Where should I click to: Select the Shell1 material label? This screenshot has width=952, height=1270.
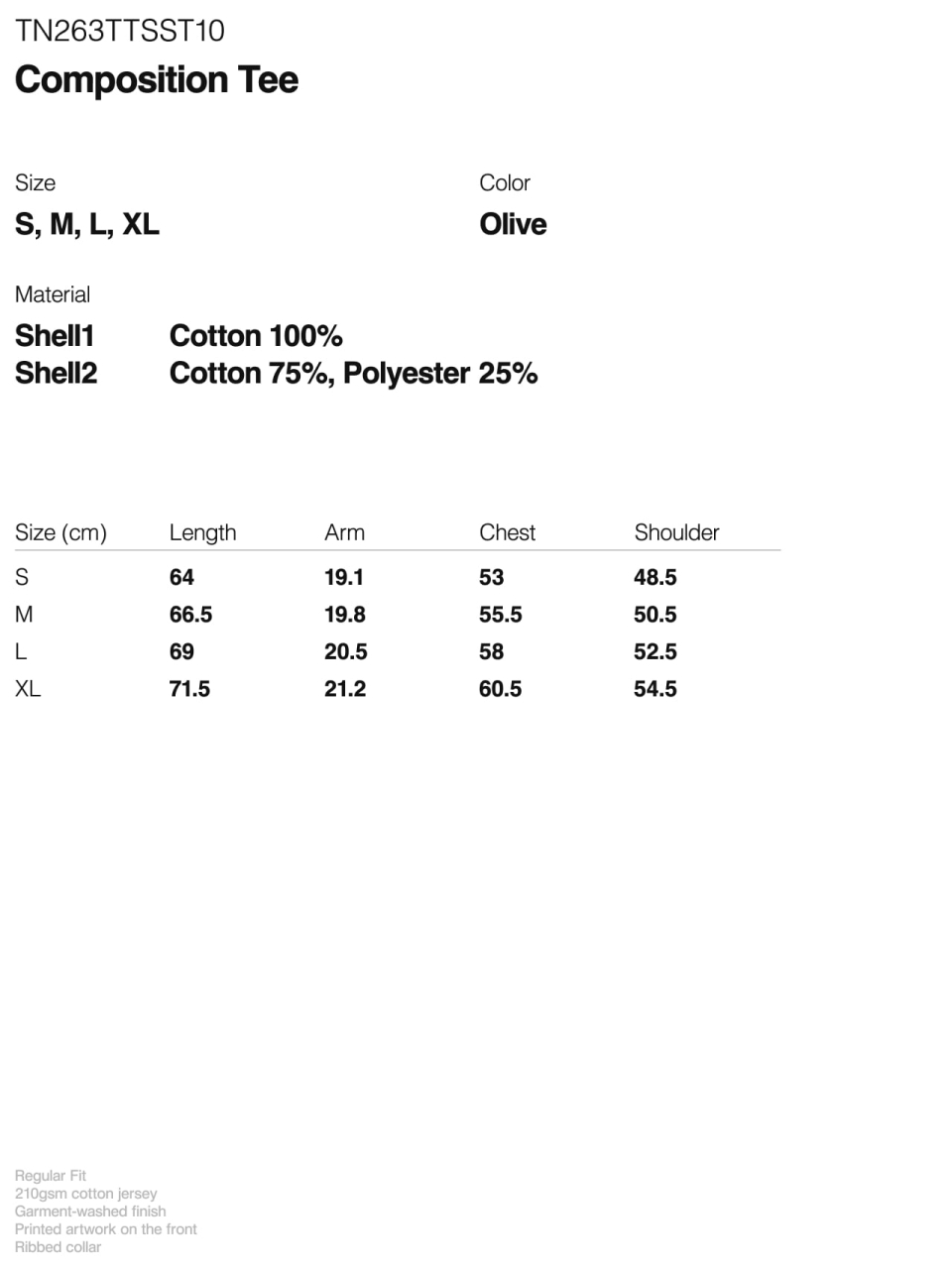55,336
